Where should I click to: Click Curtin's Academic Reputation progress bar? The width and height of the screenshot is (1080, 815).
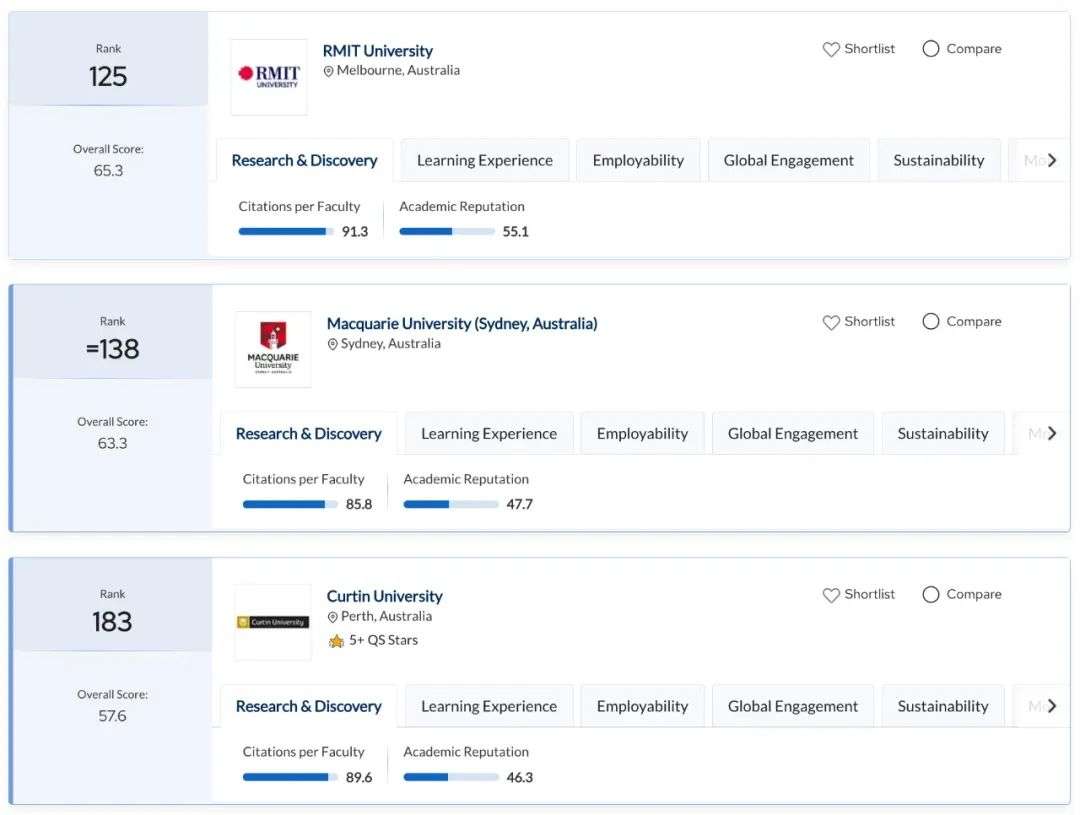click(451, 777)
